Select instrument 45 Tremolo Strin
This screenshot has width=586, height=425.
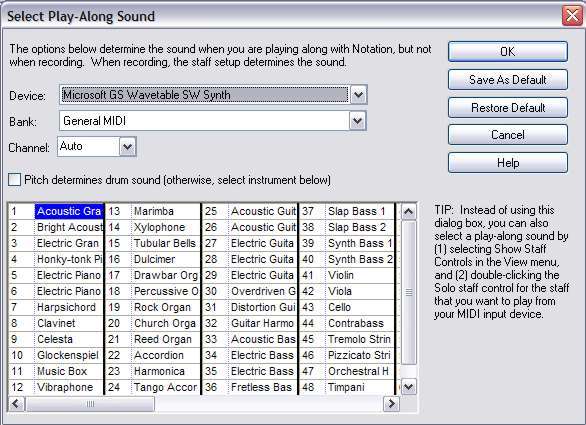tap(360, 339)
